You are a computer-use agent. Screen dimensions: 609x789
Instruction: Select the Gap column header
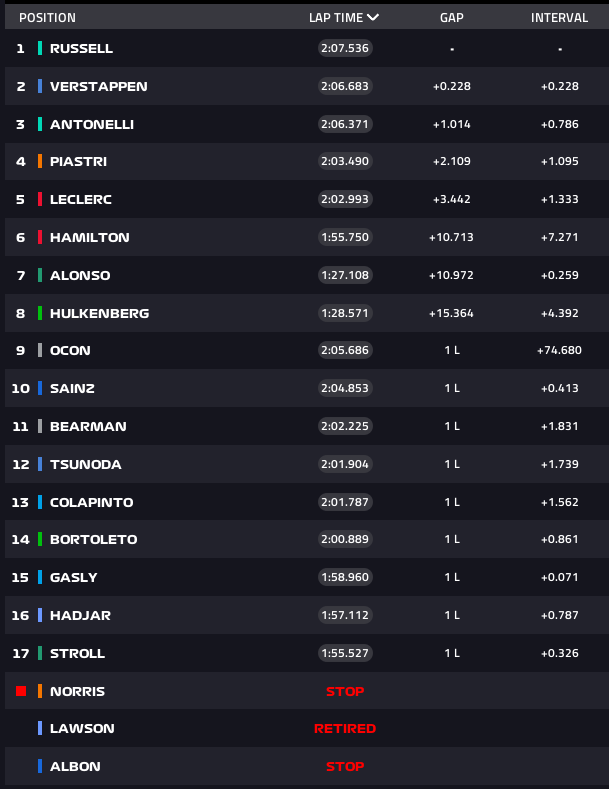point(452,18)
